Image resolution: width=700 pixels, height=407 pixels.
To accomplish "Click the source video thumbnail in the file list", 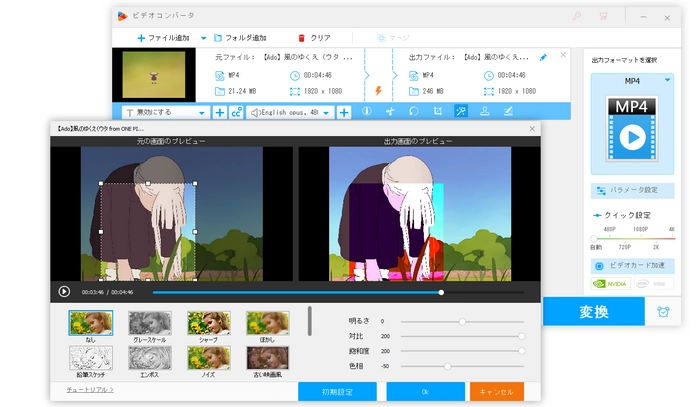I will 154,75.
